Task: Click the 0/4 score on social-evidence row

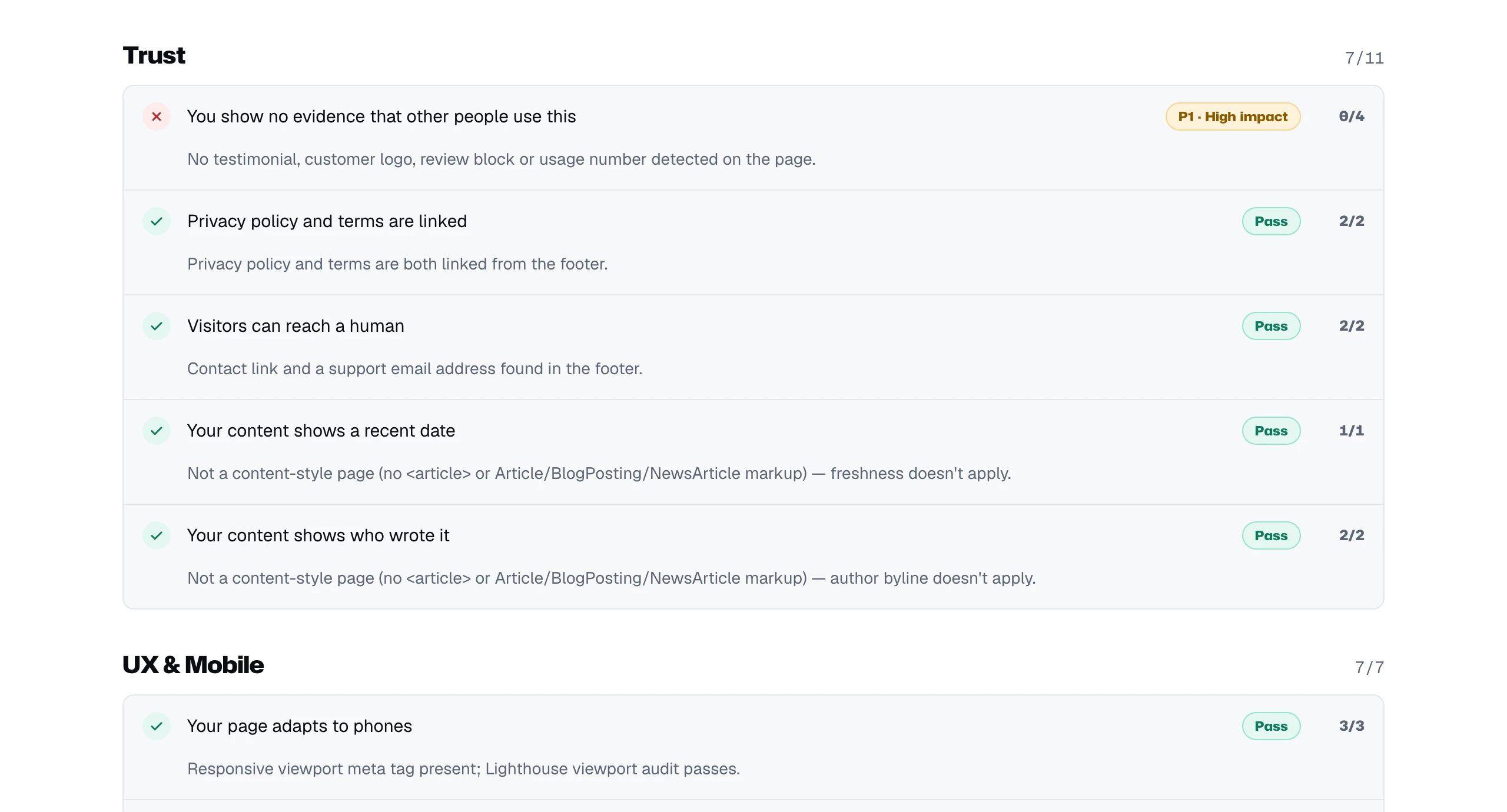Action: 1351,117
